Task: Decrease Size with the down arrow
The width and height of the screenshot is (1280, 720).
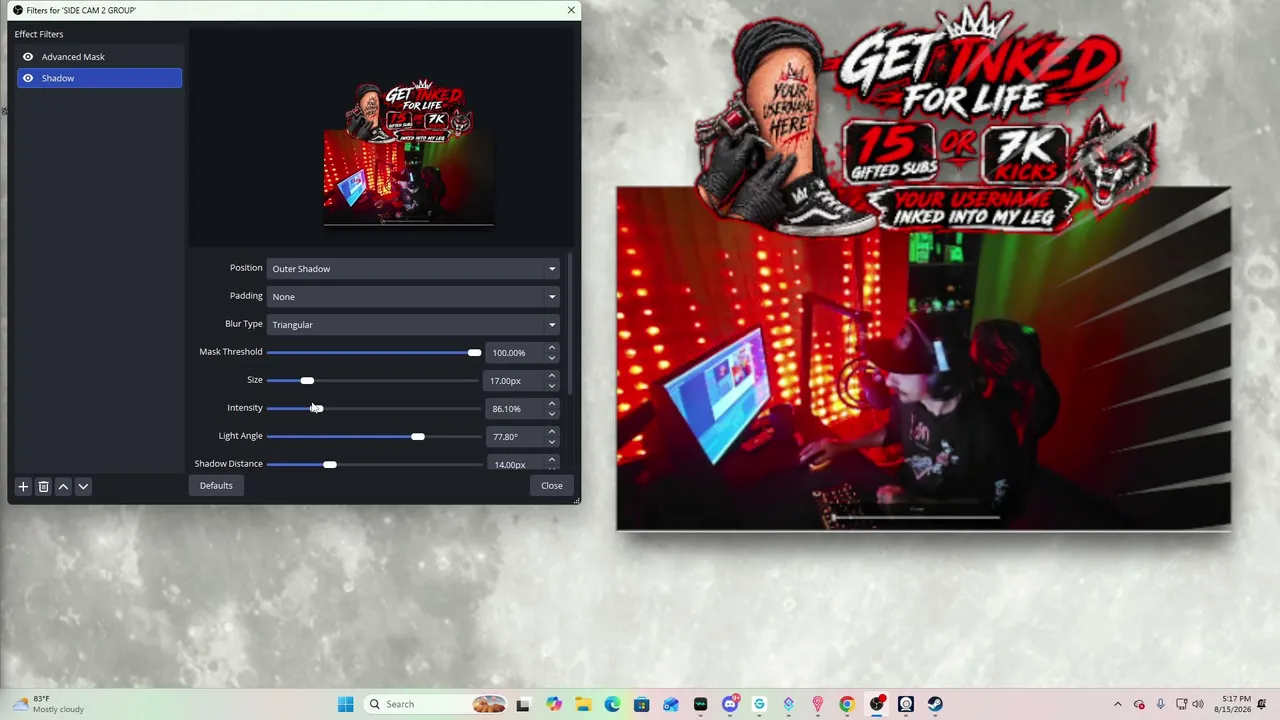Action: (552, 386)
